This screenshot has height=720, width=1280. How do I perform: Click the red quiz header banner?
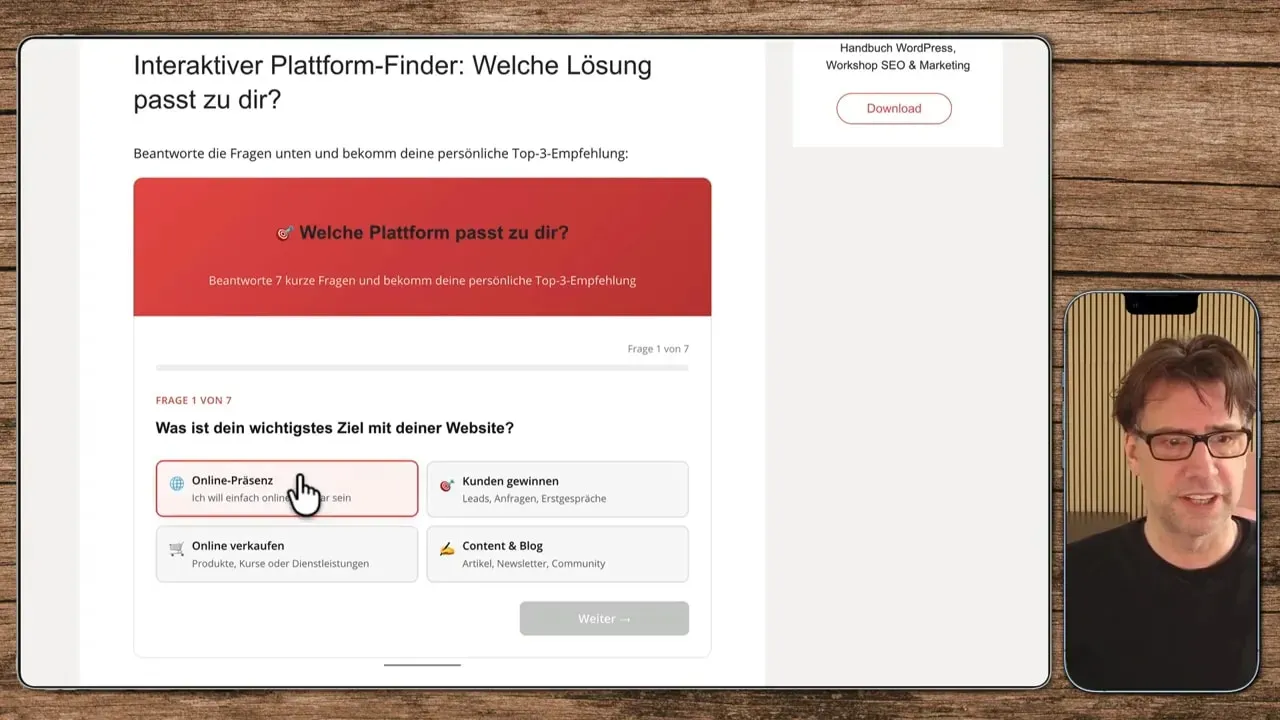[422, 246]
